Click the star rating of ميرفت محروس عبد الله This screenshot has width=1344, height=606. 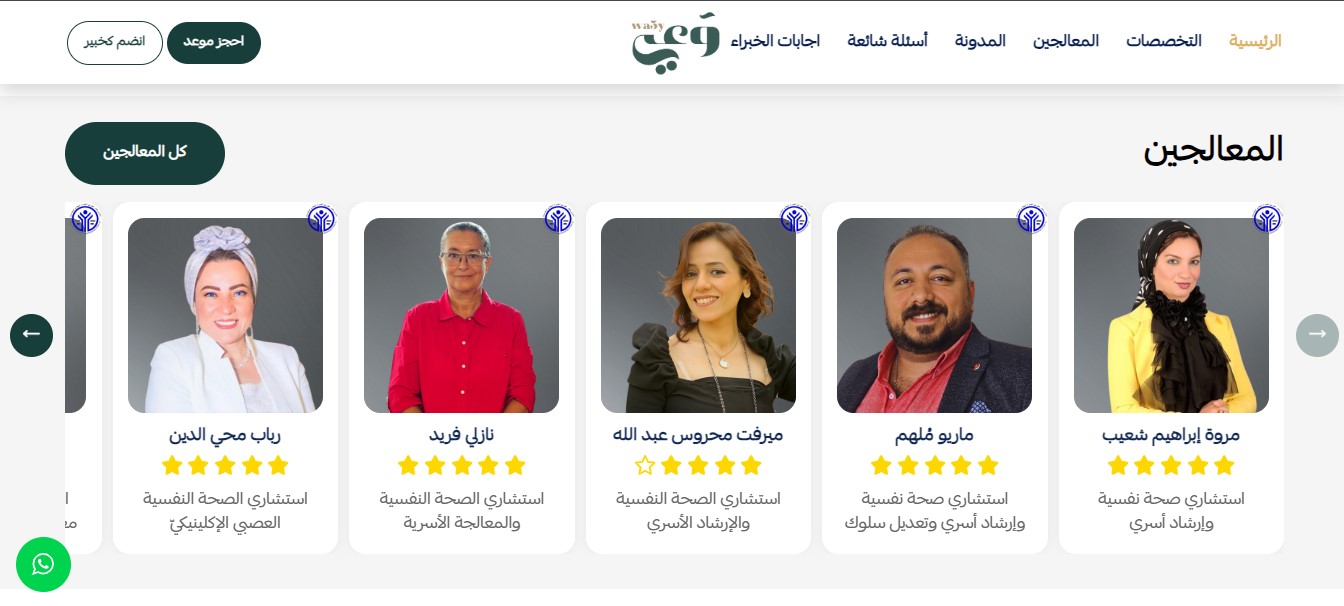(x=698, y=465)
